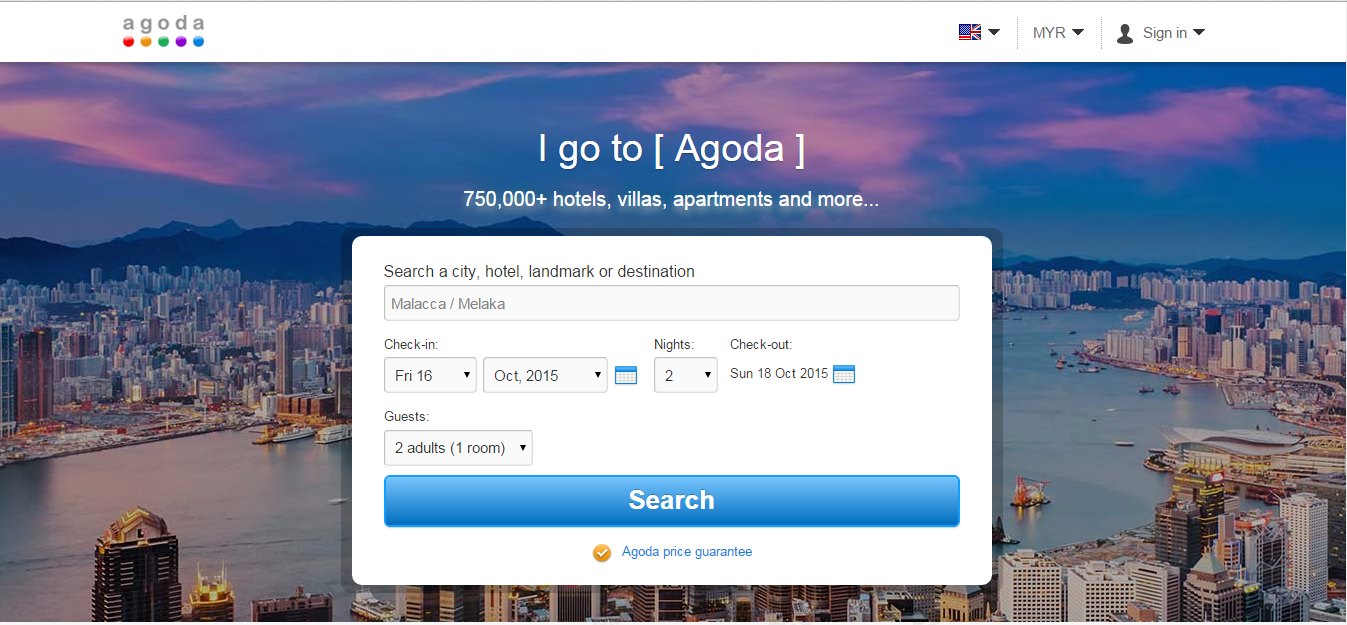Image resolution: width=1347 pixels, height=625 pixels.
Task: Open the Agoda price guarantee link
Action: pyautogui.click(x=687, y=552)
